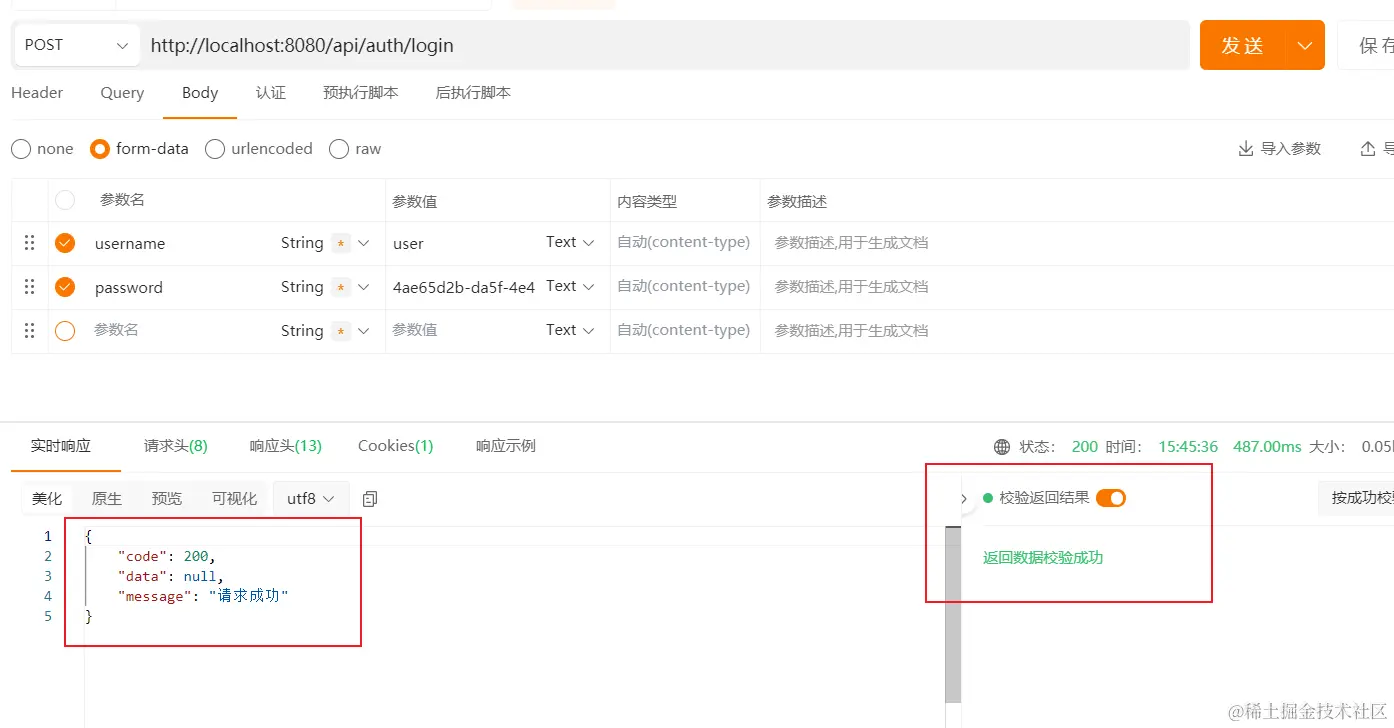Image resolution: width=1394 pixels, height=728 pixels.
Task: Switch to the Query tab
Action: click(x=122, y=93)
